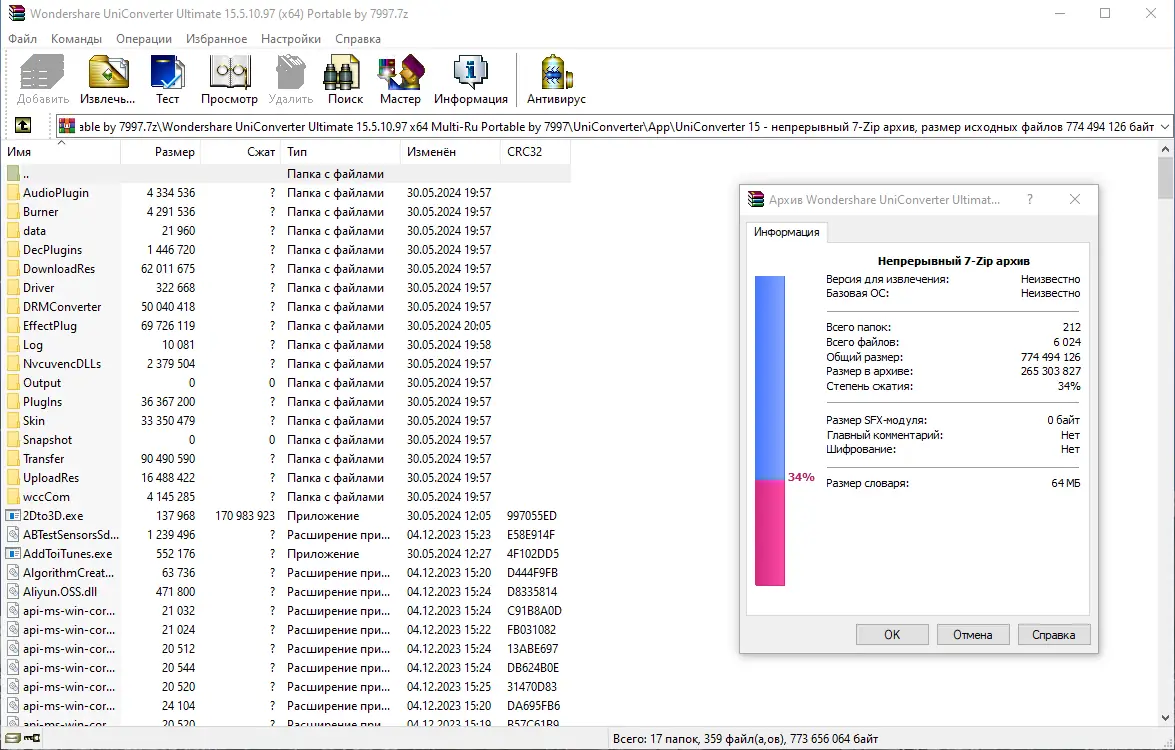Confirm the archive dialog with ОК
Image resolution: width=1175 pixels, height=750 pixels.
(x=891, y=634)
